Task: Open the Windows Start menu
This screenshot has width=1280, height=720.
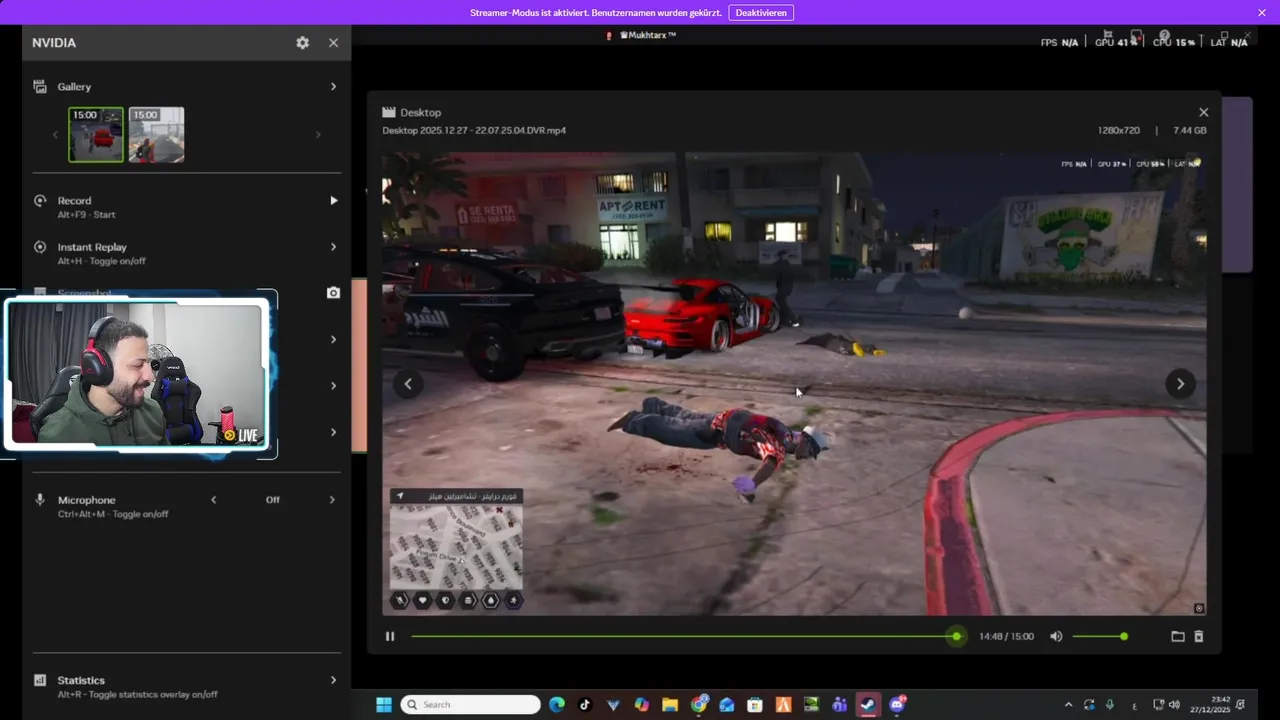Action: [383, 705]
